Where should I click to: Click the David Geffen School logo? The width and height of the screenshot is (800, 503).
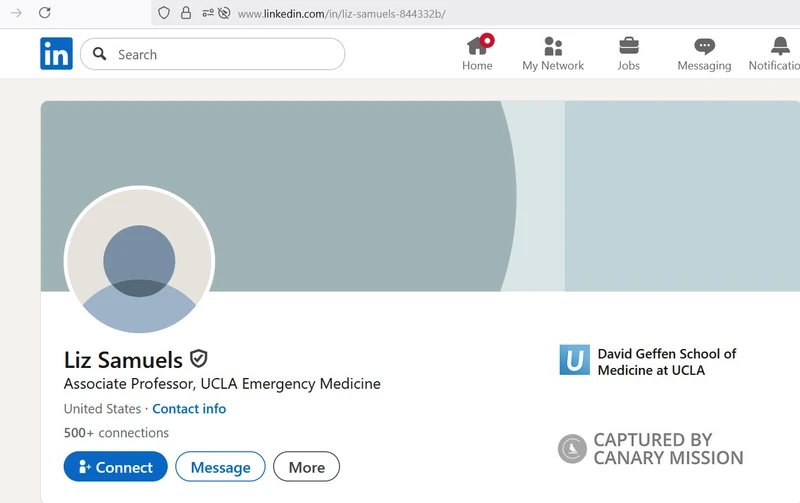click(574, 360)
